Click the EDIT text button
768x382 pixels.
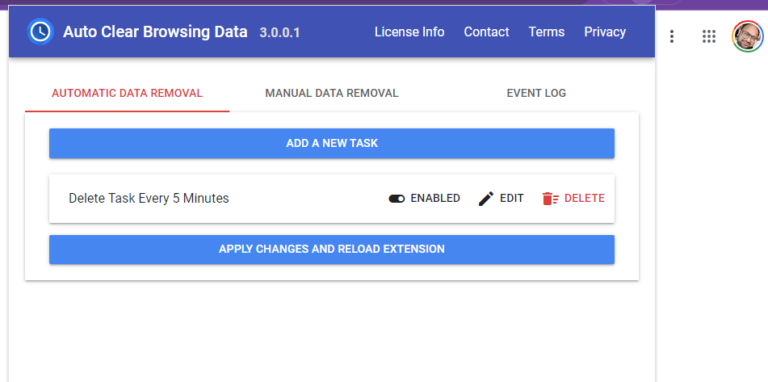[512, 198]
